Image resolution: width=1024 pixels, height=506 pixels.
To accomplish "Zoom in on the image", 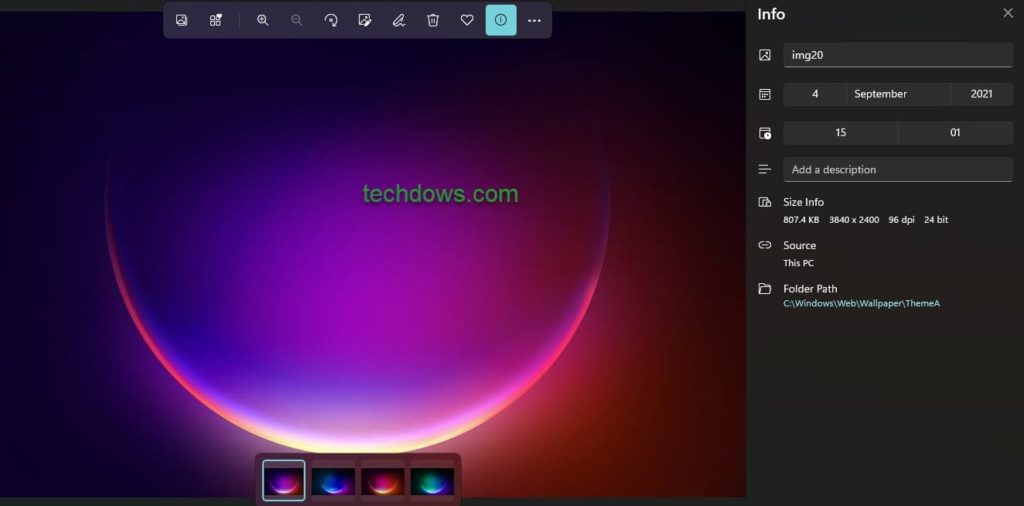I will coord(263,20).
